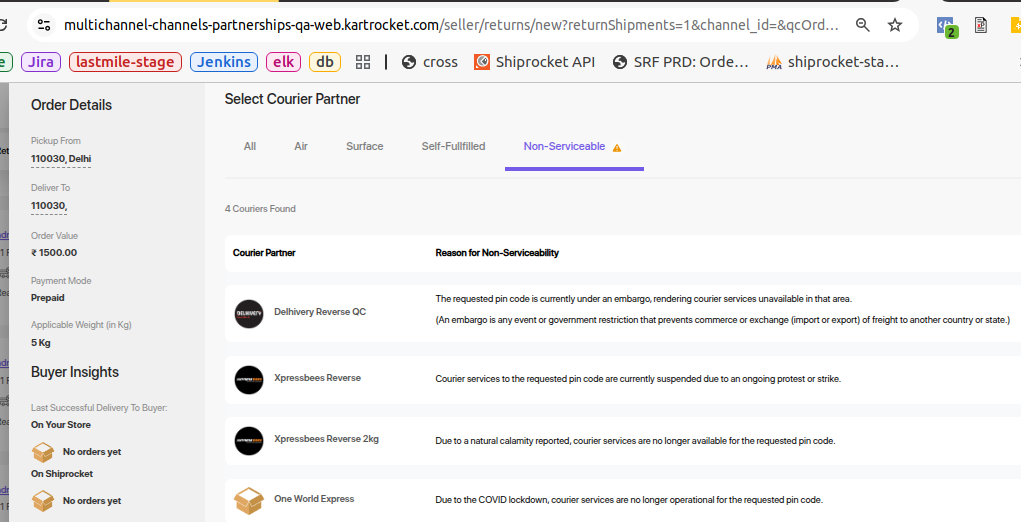Click the One World Express box icon
This screenshot has height=522, width=1021.
248,500
